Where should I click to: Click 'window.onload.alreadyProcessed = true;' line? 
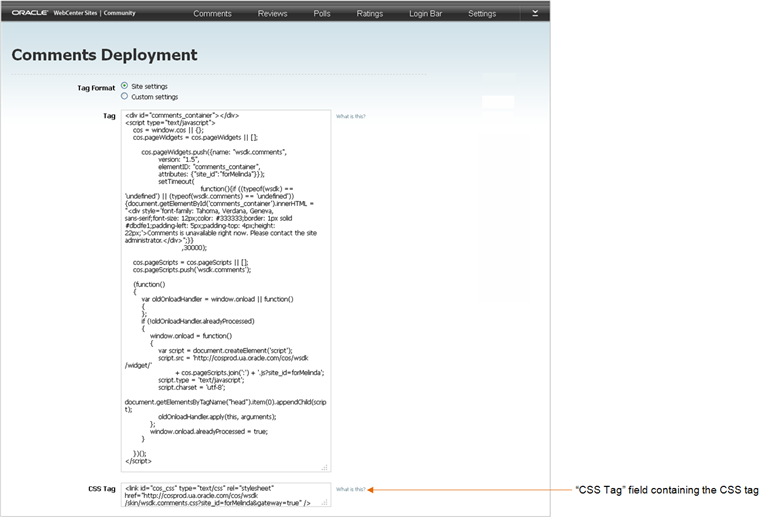click(x=209, y=431)
